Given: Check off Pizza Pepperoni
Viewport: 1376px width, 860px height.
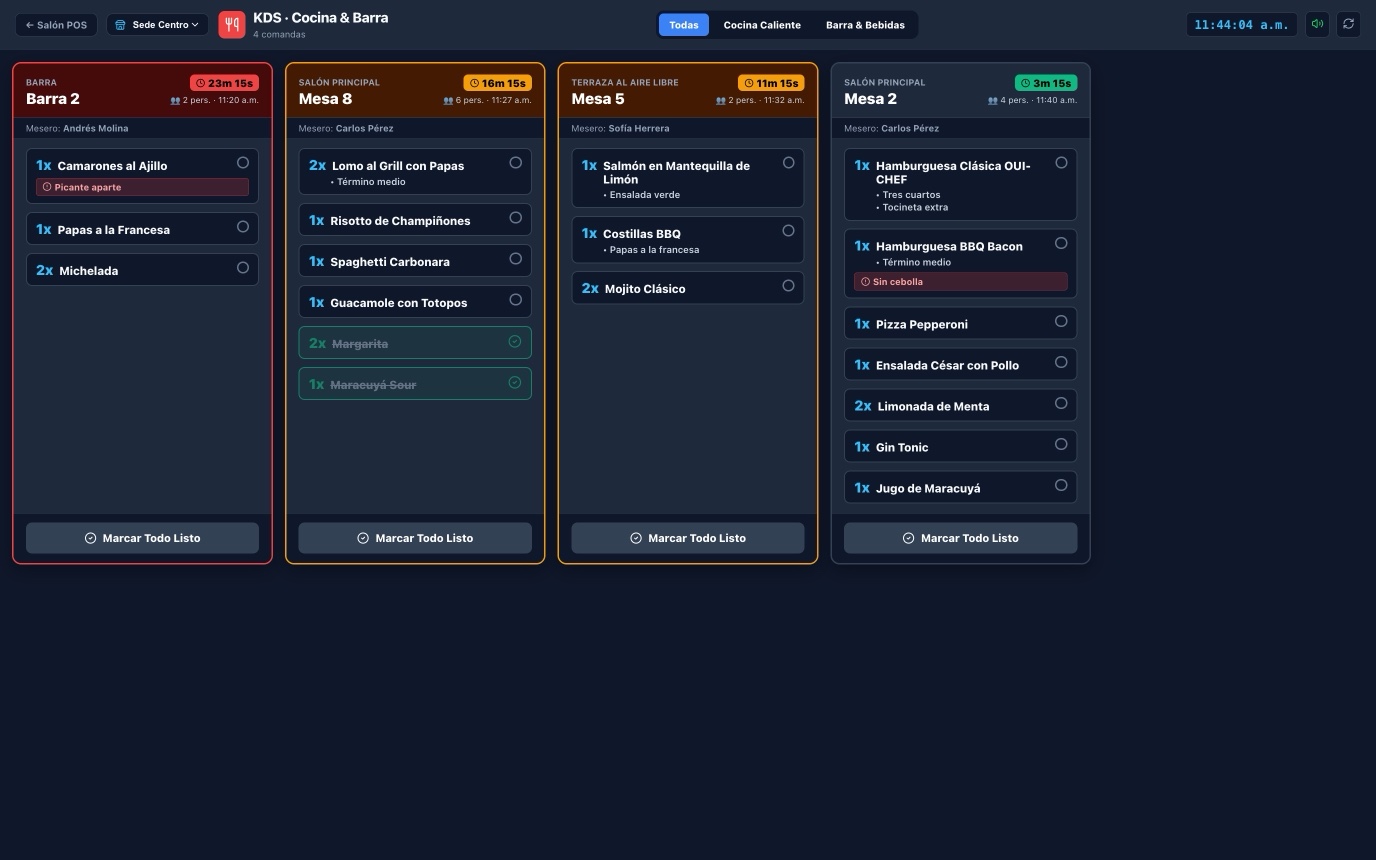Looking at the screenshot, I should pos(1062,321).
